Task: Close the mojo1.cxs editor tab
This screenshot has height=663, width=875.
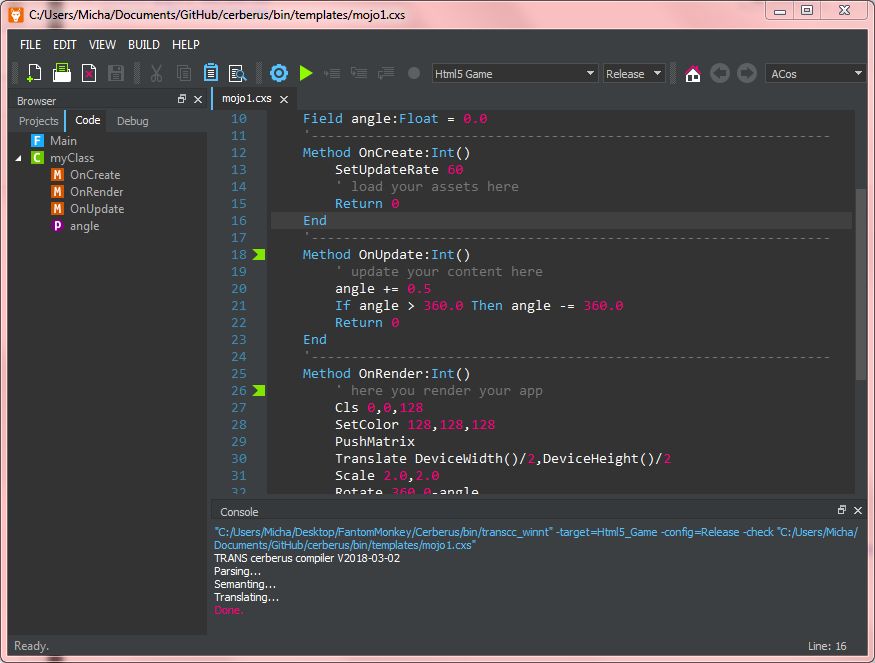Action: click(283, 99)
